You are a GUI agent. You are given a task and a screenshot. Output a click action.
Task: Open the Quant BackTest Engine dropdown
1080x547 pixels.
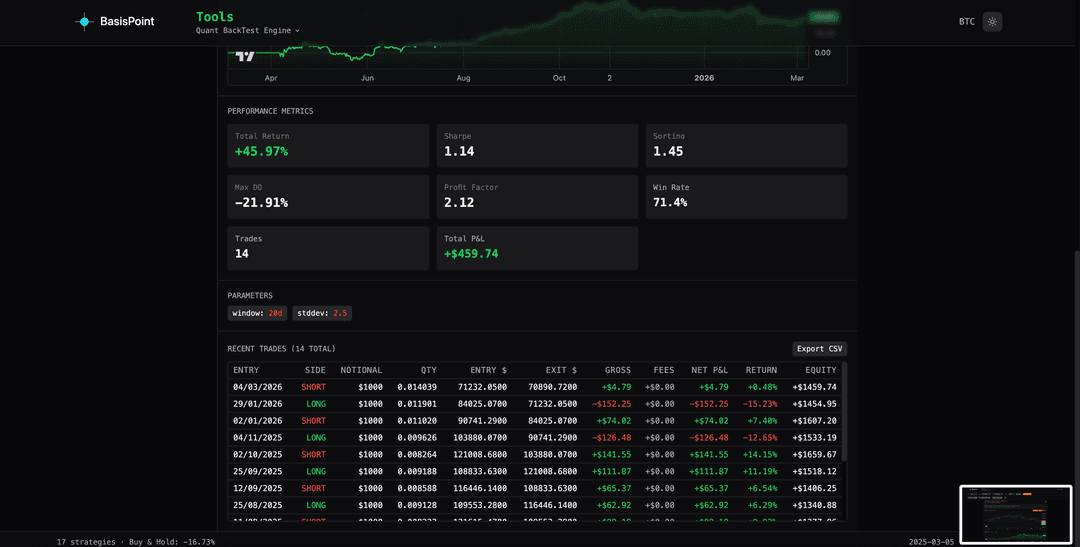(247, 31)
